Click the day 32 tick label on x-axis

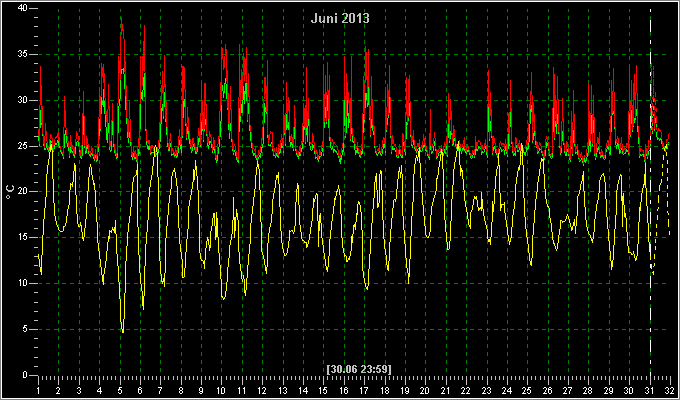pos(670,390)
